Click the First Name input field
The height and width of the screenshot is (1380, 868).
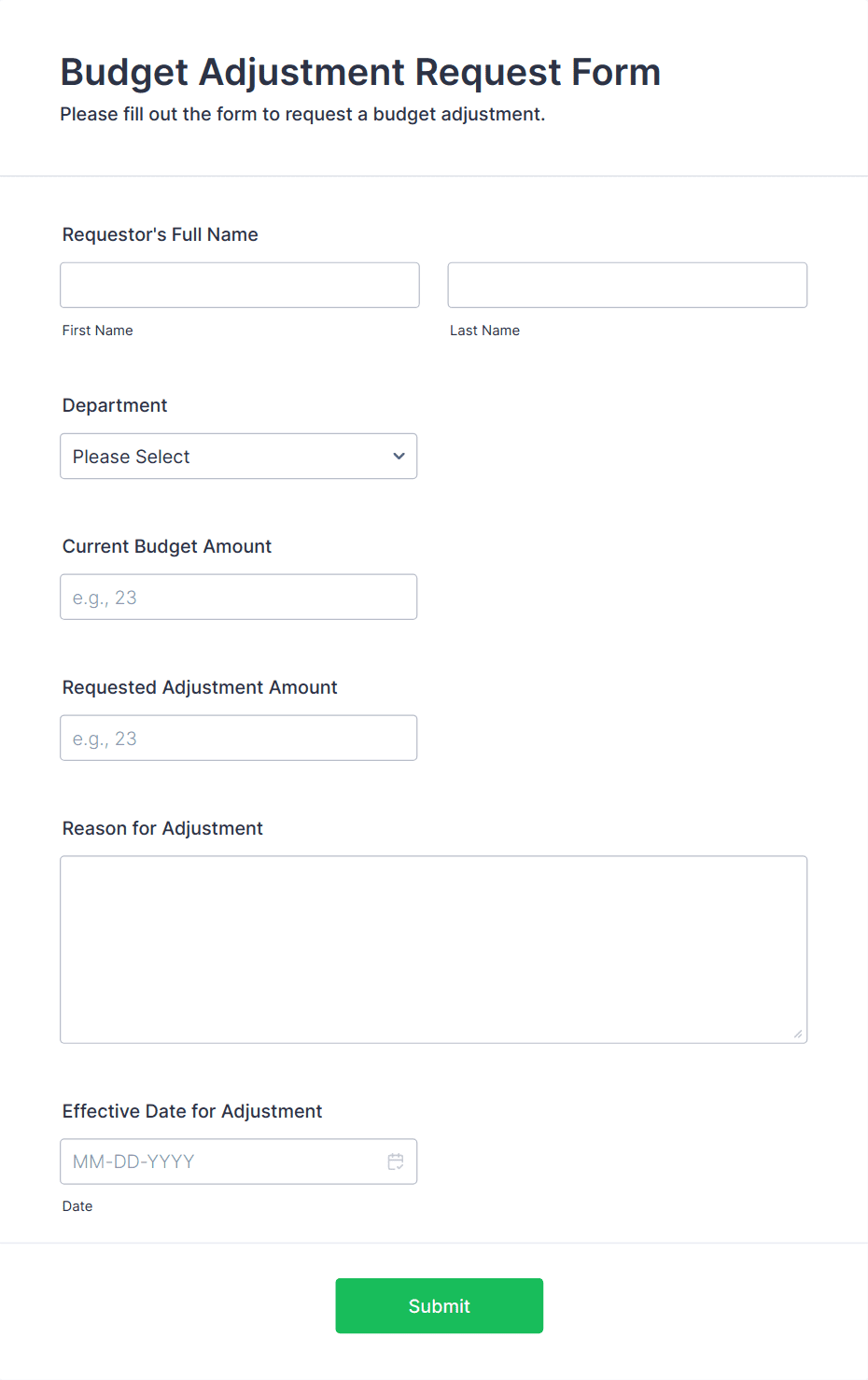239,285
